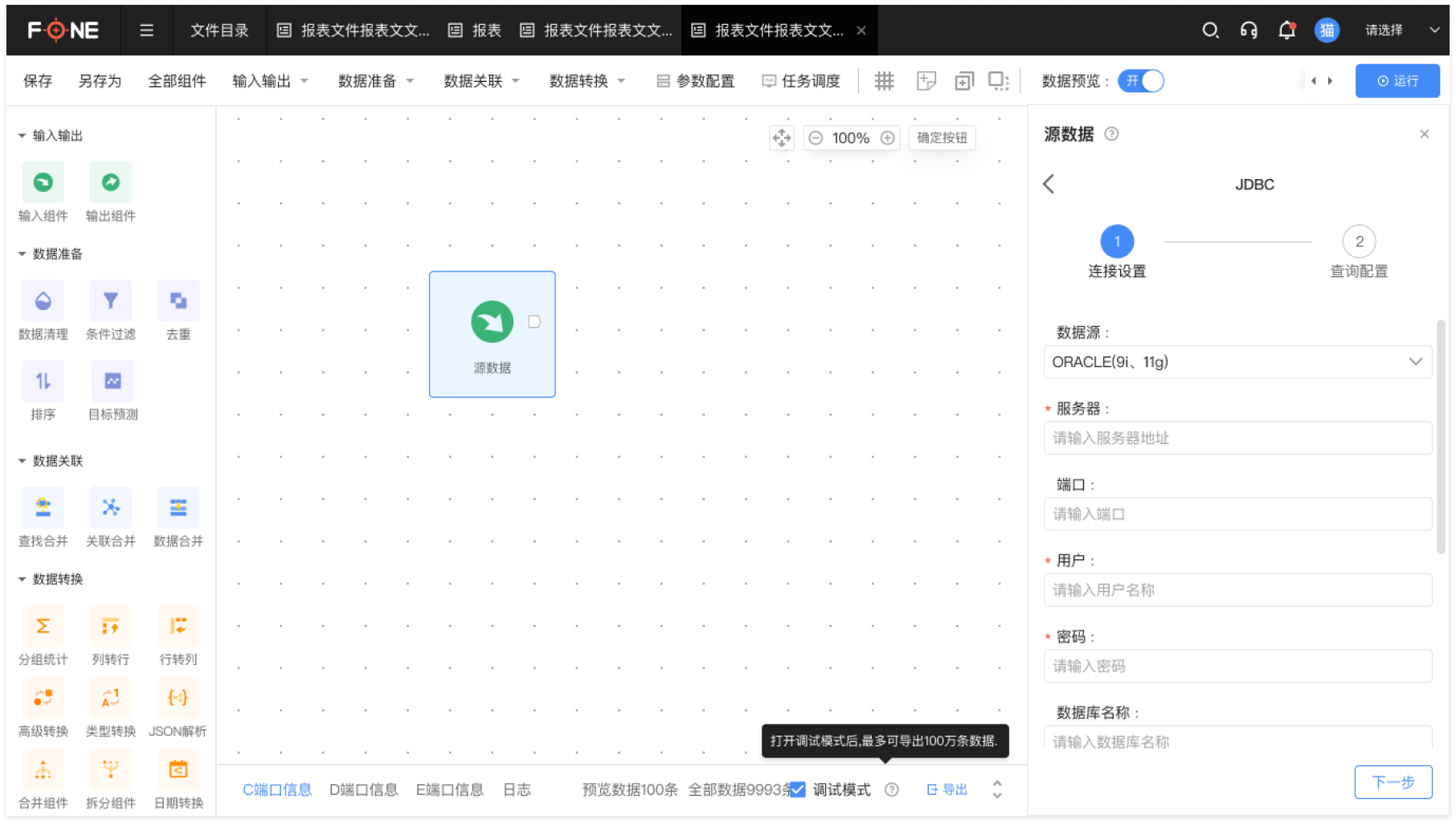Switch to the D端口信息 tab

[363, 789]
